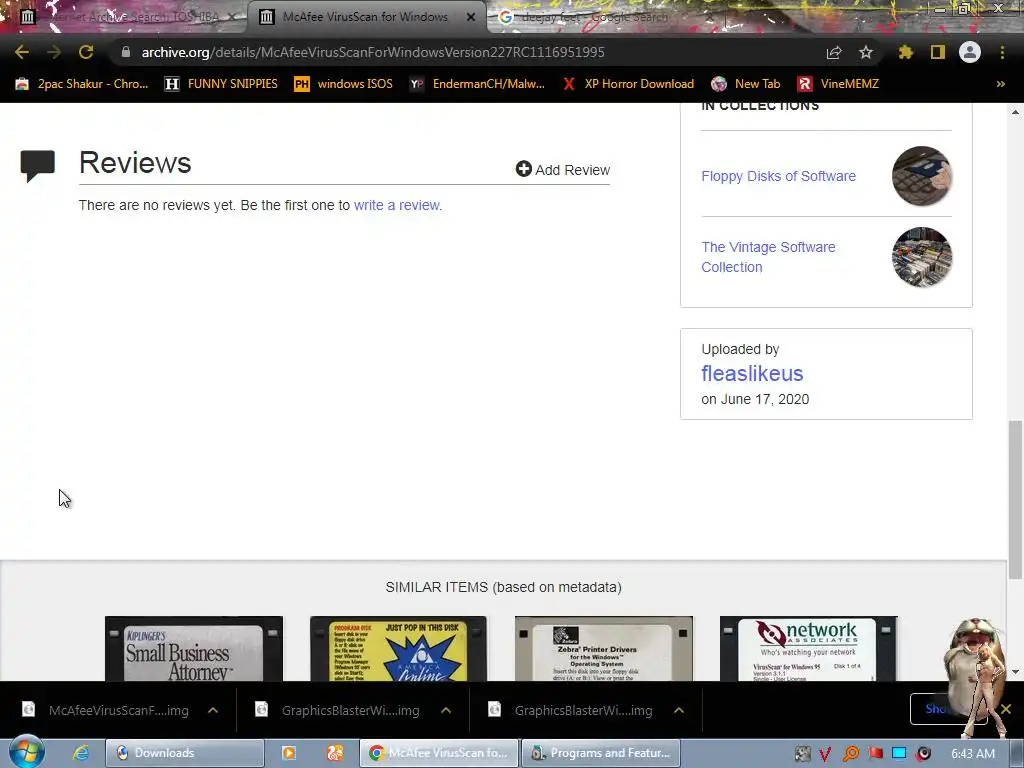
Task: Close the downloads bar
Action: pyautogui.click(x=1006, y=709)
